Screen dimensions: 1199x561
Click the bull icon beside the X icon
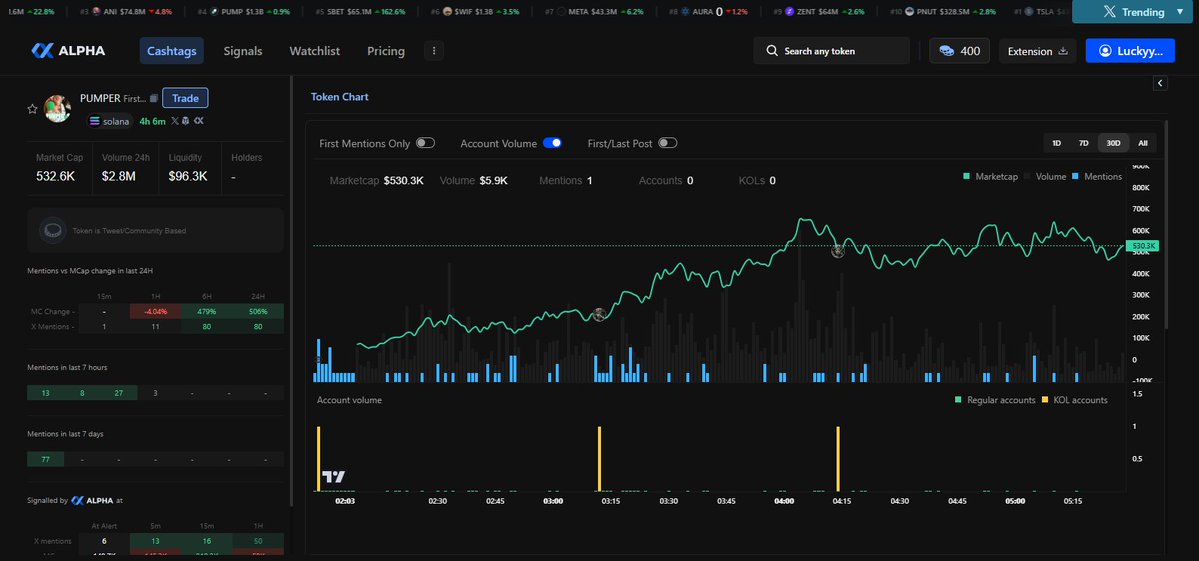pyautogui.click(x=186, y=121)
